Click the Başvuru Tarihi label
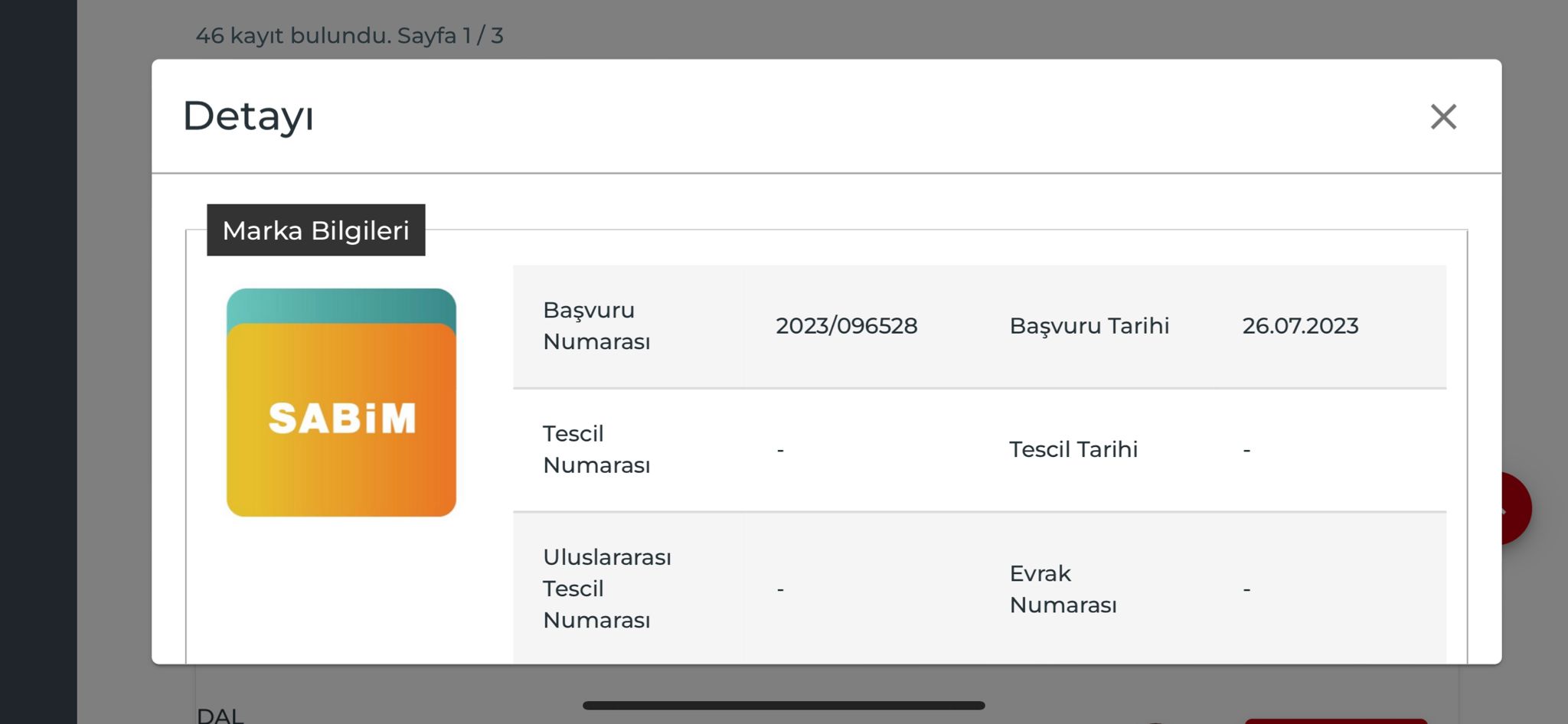The width and height of the screenshot is (1568, 724). [1089, 326]
